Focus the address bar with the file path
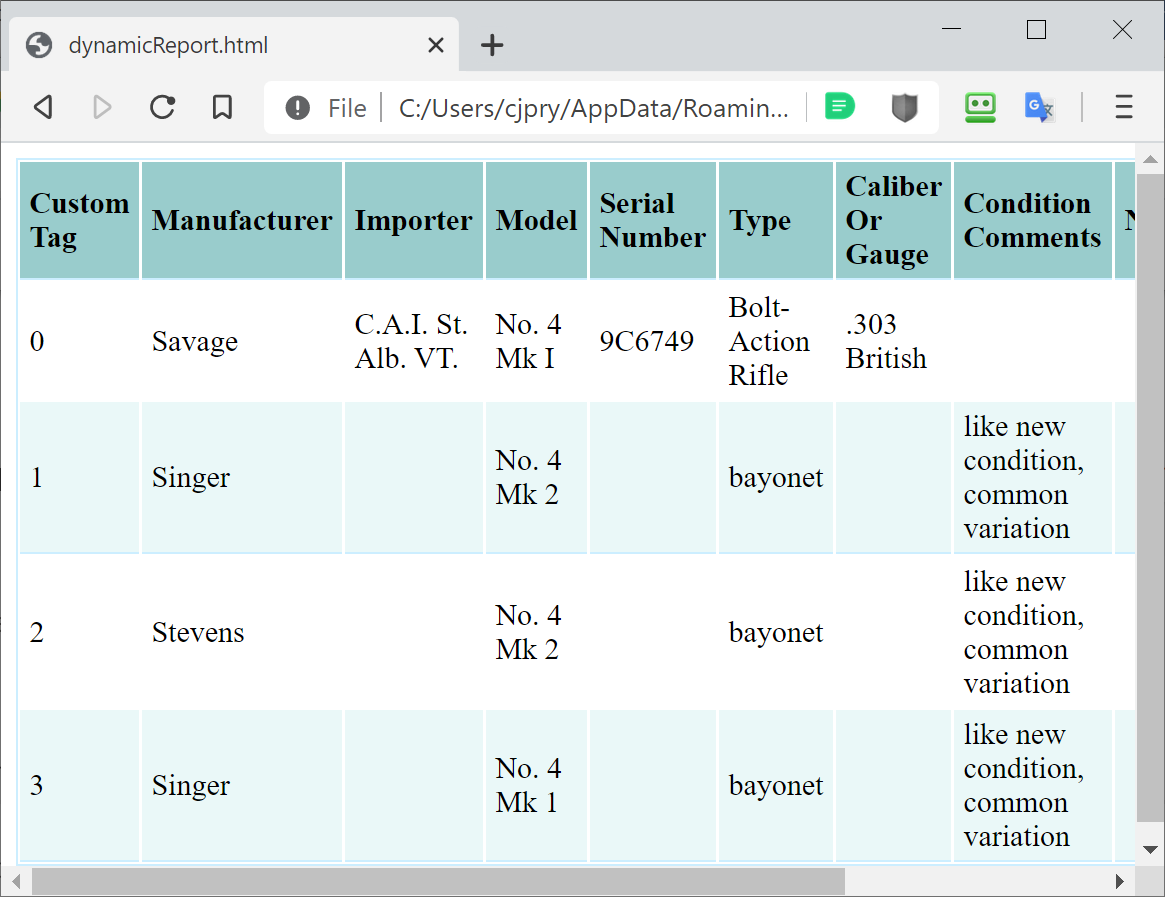Viewport: 1165px width, 897px height. pyautogui.click(x=593, y=109)
